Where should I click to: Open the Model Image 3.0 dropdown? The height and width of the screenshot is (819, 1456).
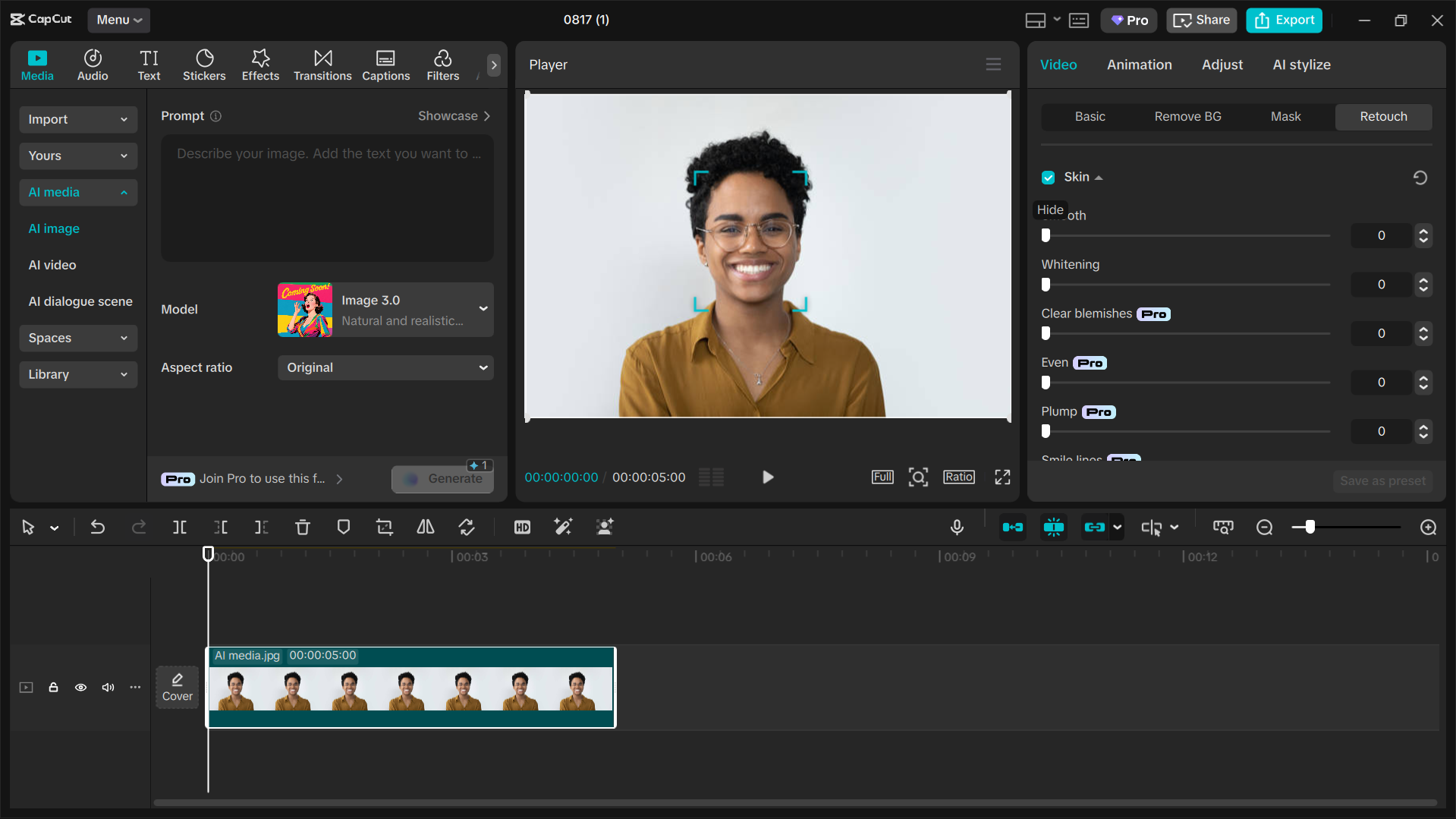click(x=385, y=310)
